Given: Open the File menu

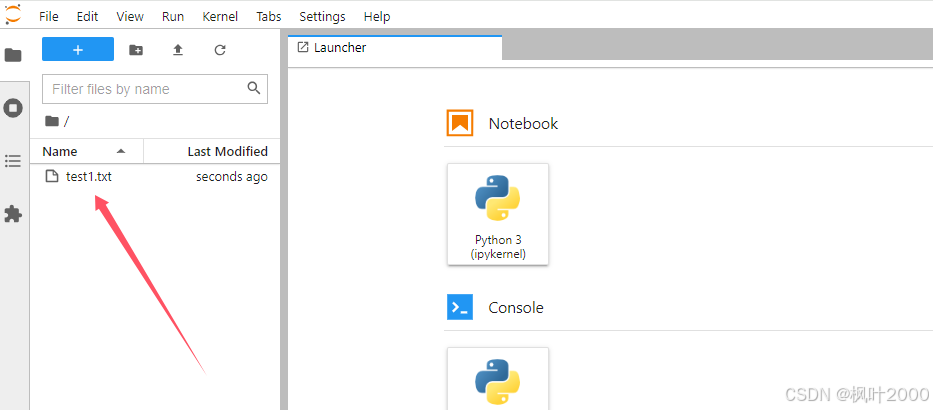Looking at the screenshot, I should pyautogui.click(x=49, y=17).
